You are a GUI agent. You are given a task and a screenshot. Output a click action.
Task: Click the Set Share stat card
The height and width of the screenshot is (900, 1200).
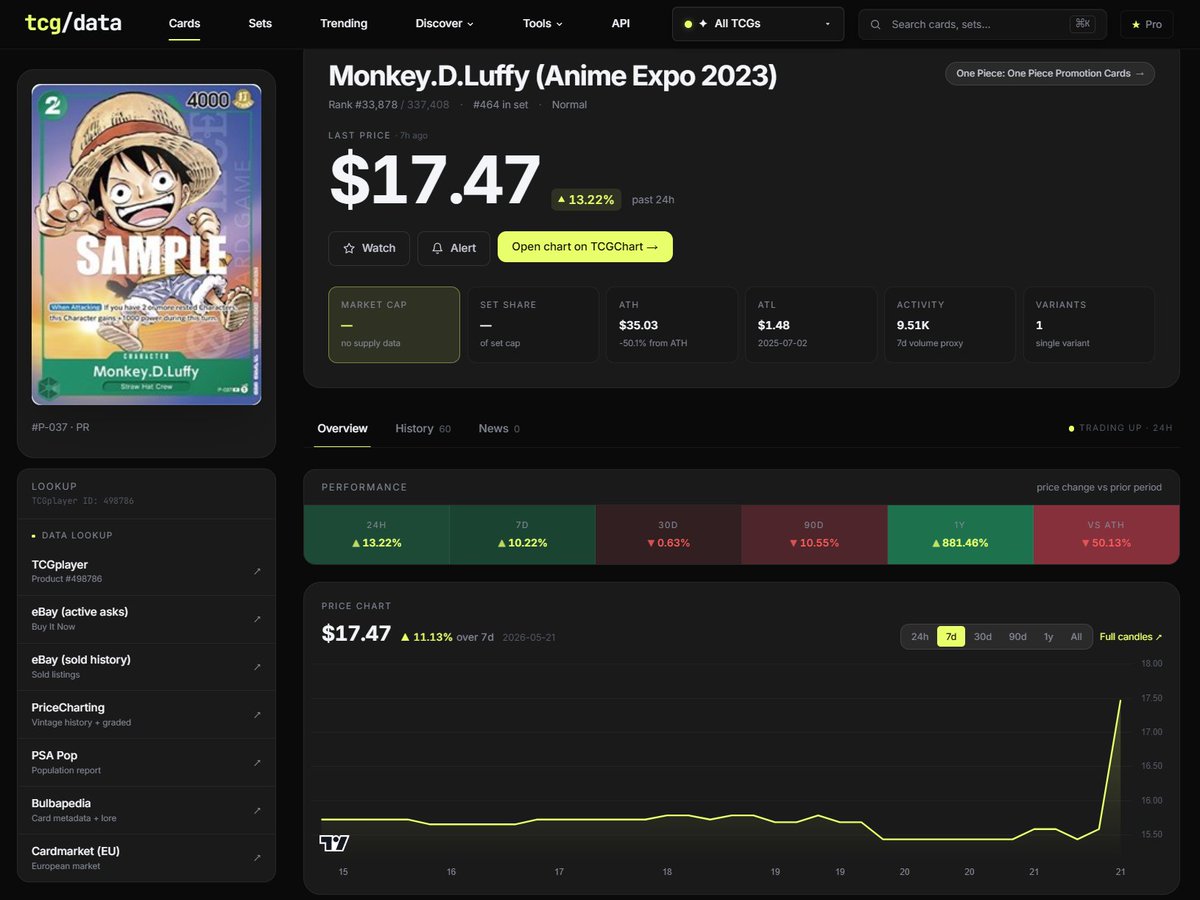coord(533,325)
